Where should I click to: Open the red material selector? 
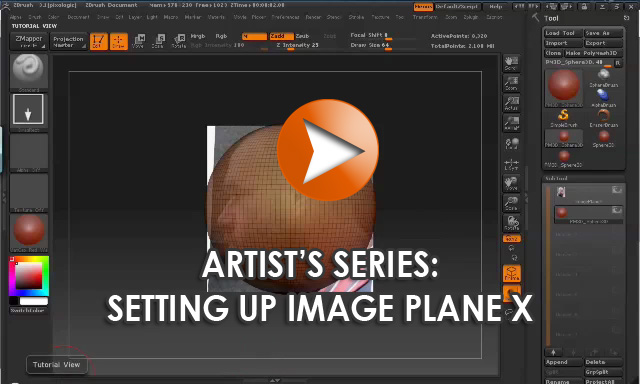point(29,233)
